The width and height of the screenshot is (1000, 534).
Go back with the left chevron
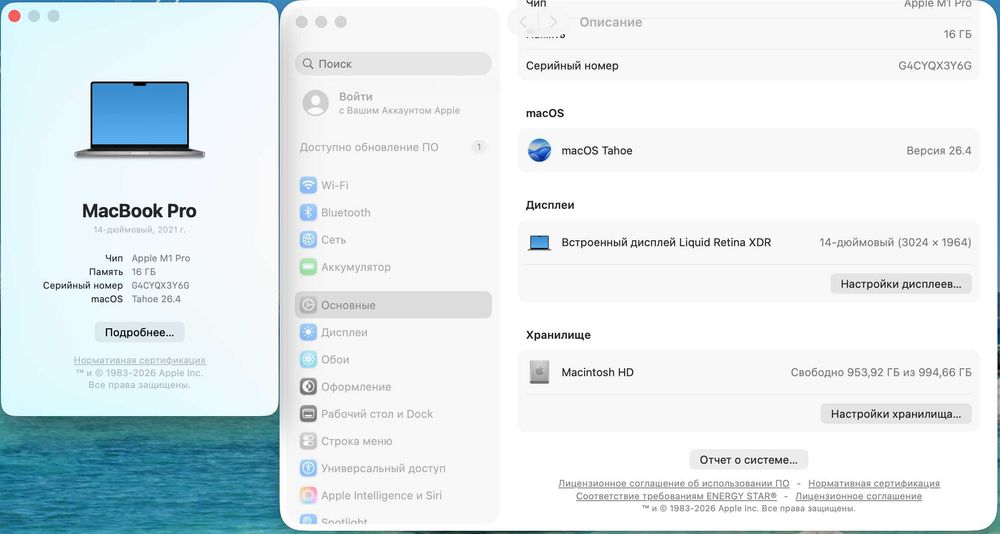pos(524,22)
